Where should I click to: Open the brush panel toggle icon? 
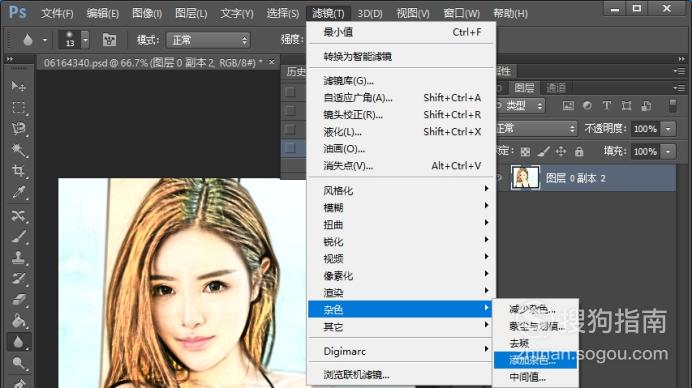(x=109, y=40)
